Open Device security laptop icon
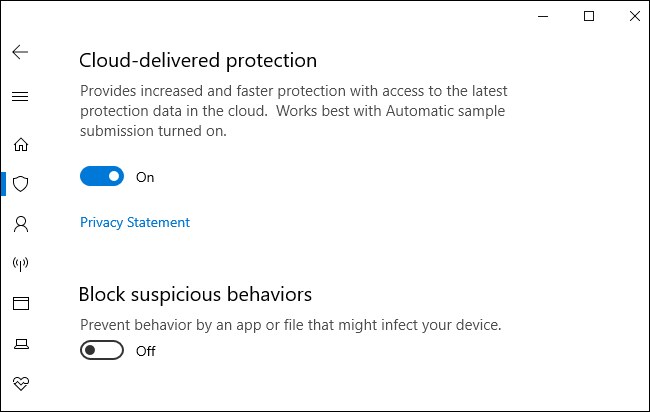Viewport: 650px width, 412px height. coord(21,344)
